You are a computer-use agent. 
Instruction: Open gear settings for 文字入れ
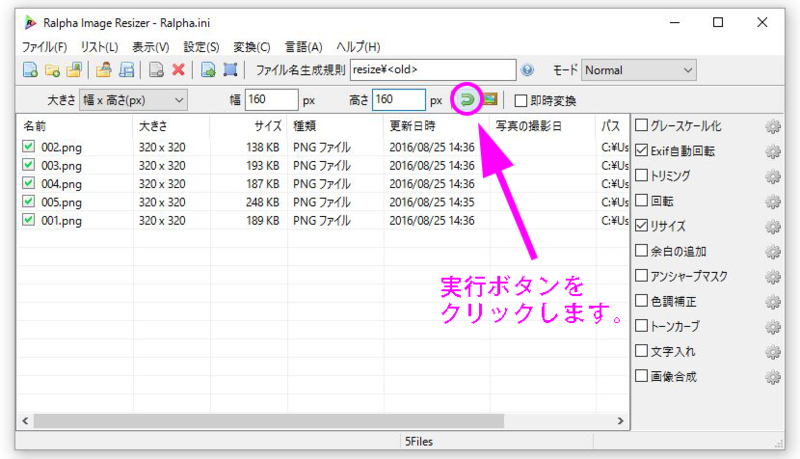coord(773,352)
